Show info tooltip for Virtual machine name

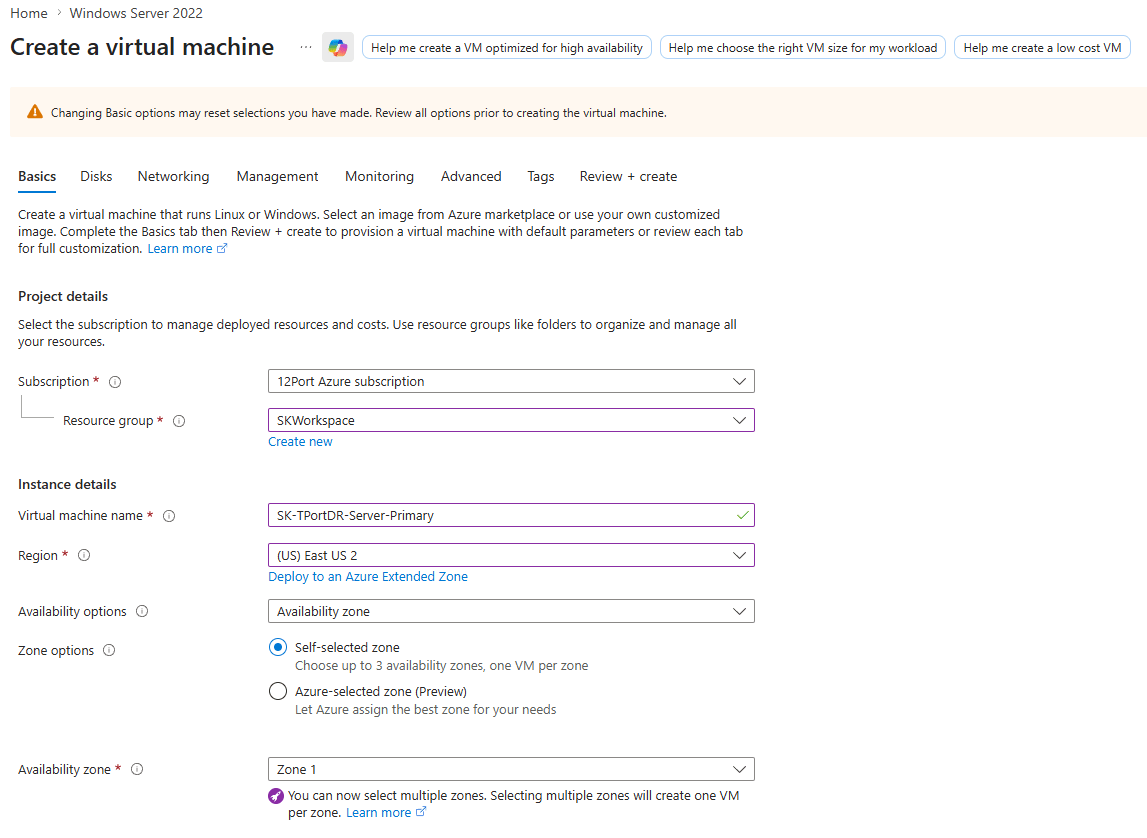pyautogui.click(x=169, y=516)
